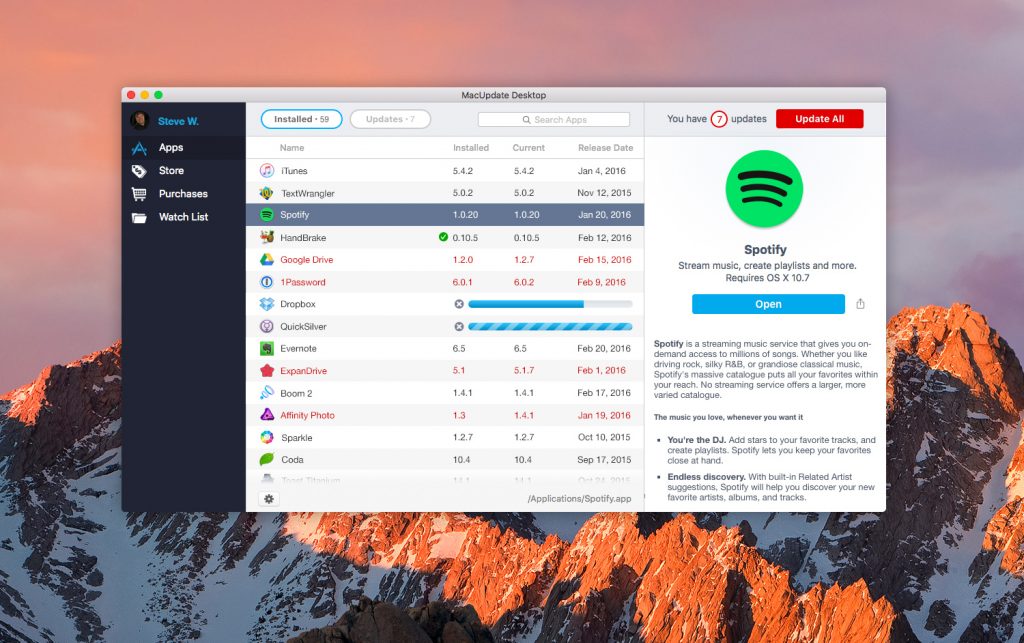Image resolution: width=1024 pixels, height=643 pixels.
Task: Click the TextWrangler app icon
Action: 266,193
